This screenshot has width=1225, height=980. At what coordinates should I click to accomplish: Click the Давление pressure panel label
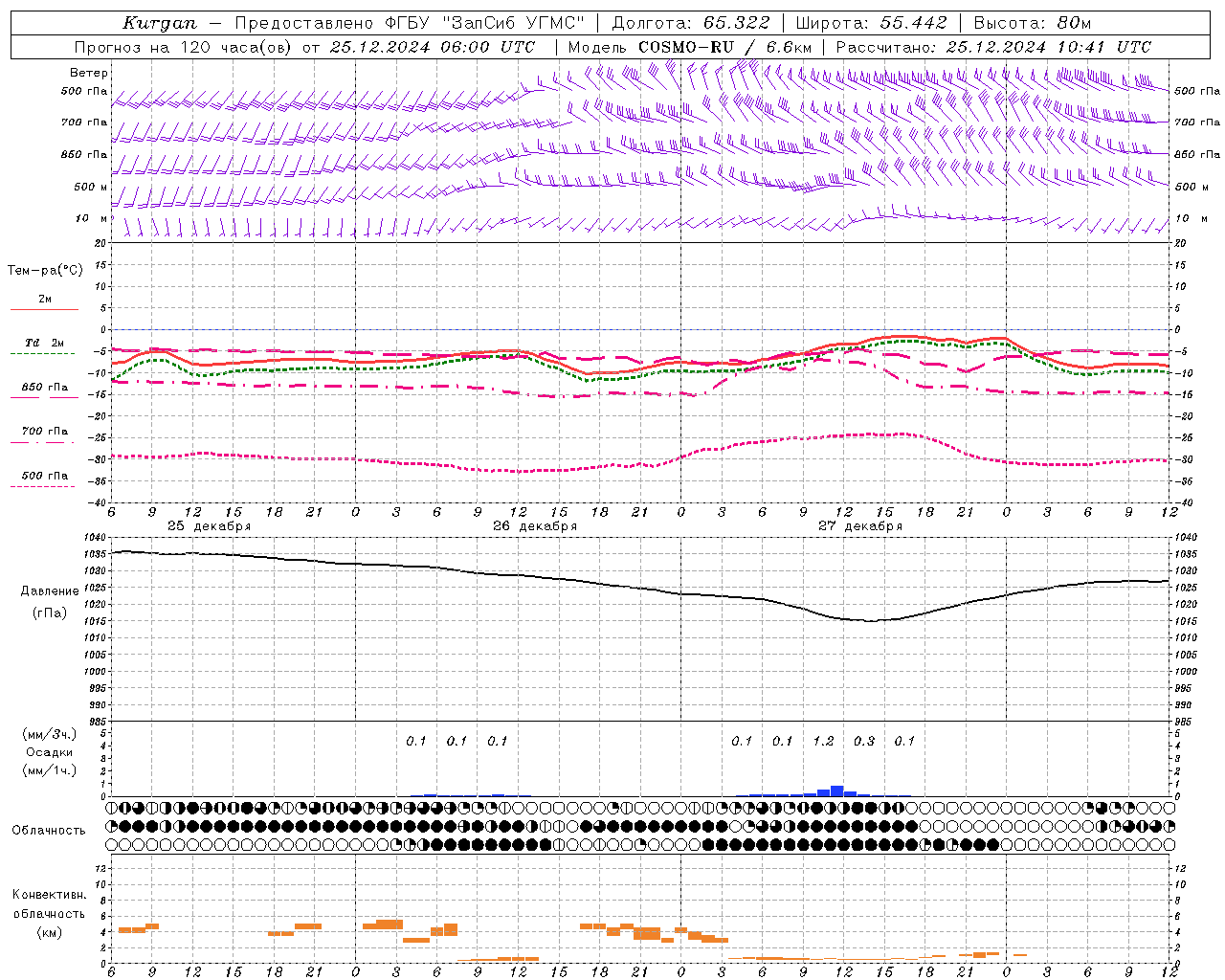click(50, 591)
